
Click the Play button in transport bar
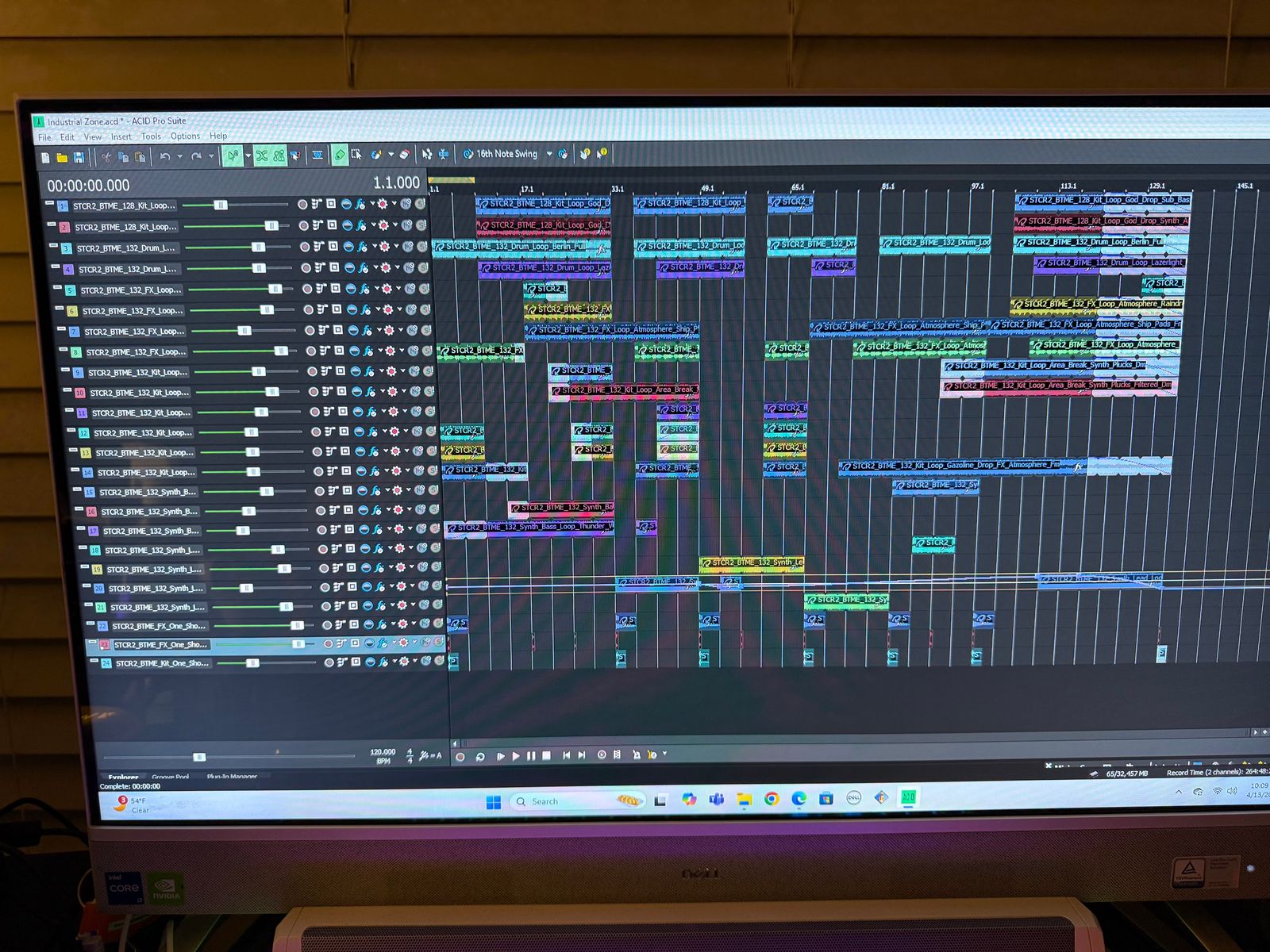click(516, 756)
